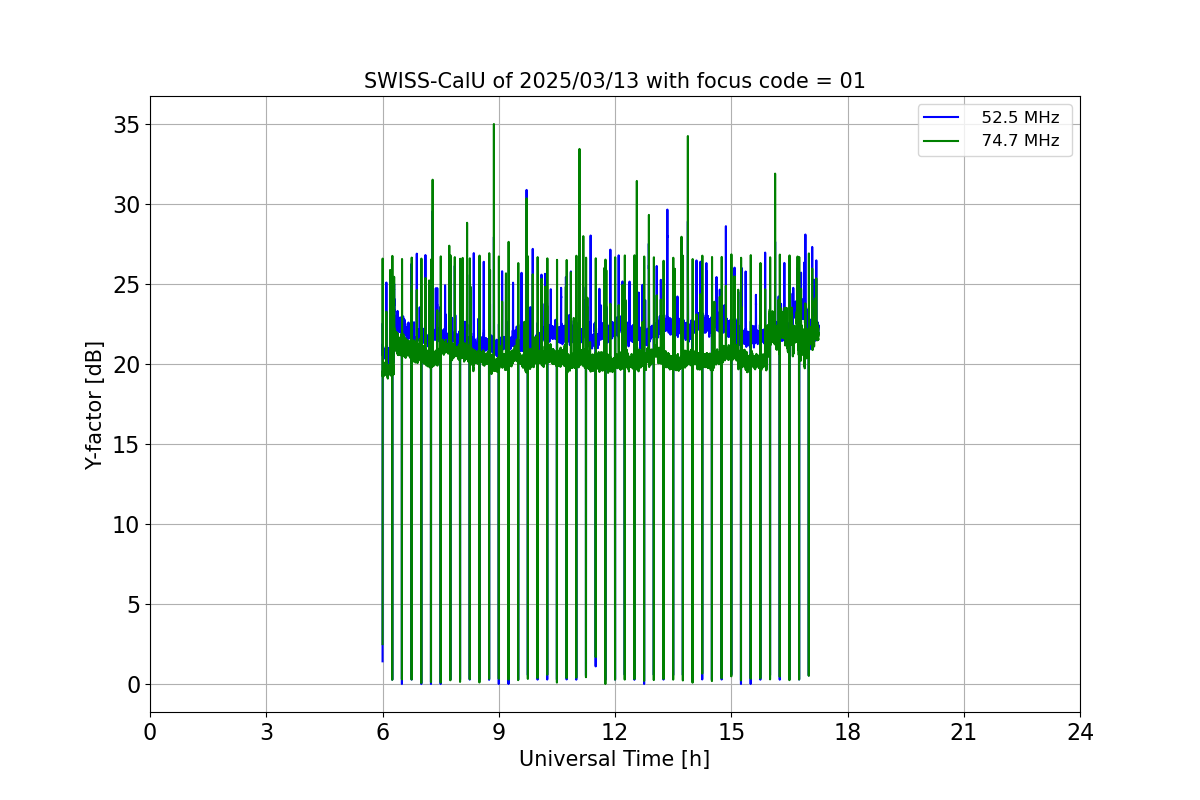This screenshot has height=800, width=1200.
Task: Click y-axis tick label 25
Action: [x=126, y=285]
